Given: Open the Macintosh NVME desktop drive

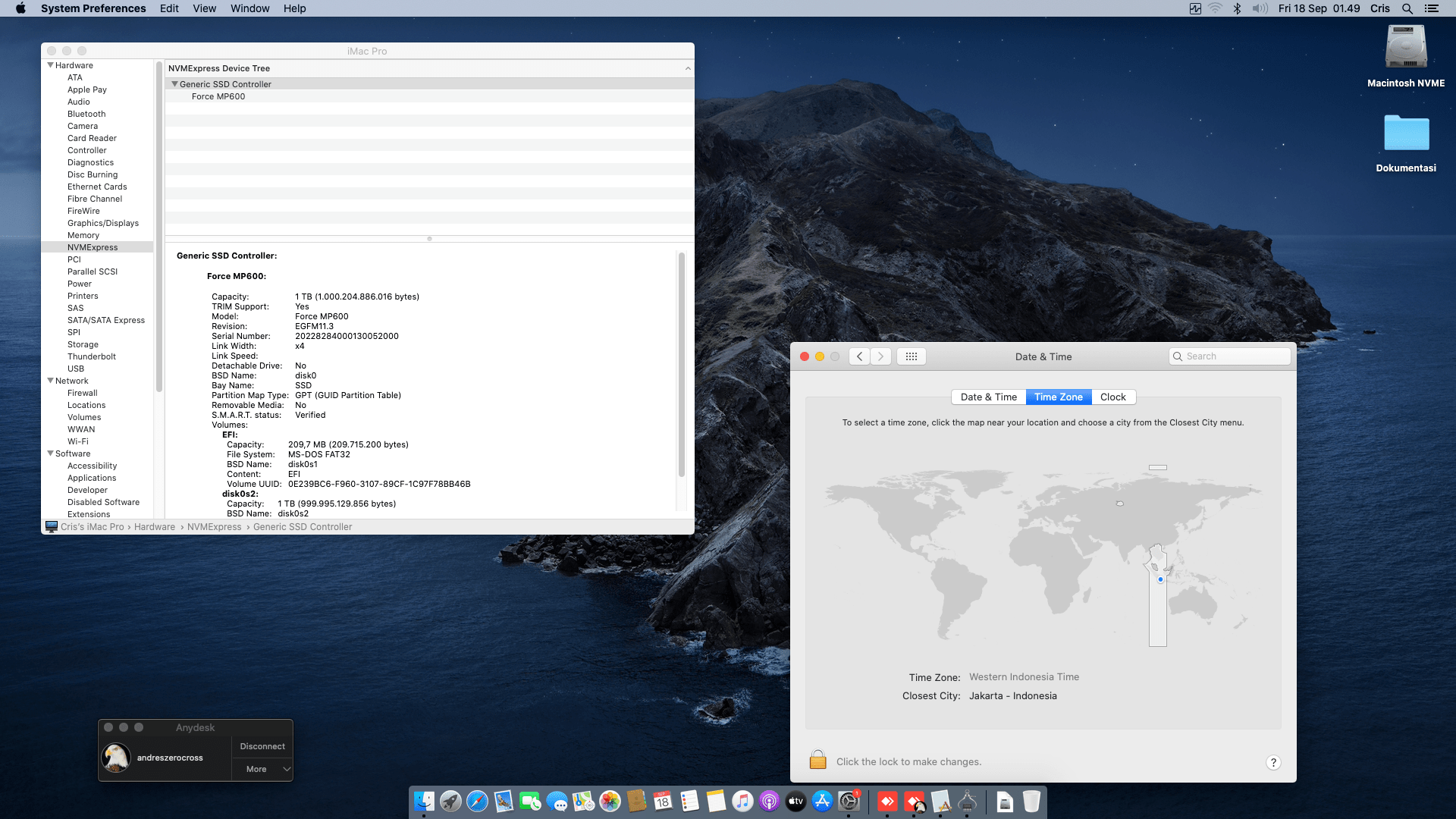Looking at the screenshot, I should coord(1406,57).
